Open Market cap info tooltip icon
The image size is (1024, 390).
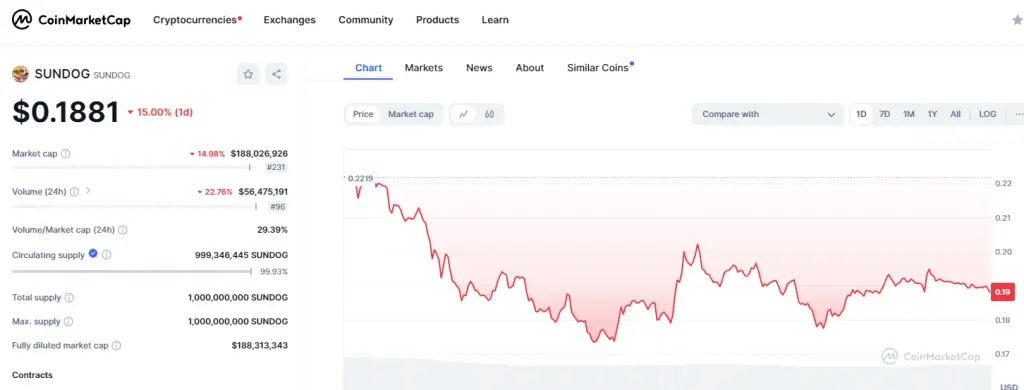click(65, 154)
